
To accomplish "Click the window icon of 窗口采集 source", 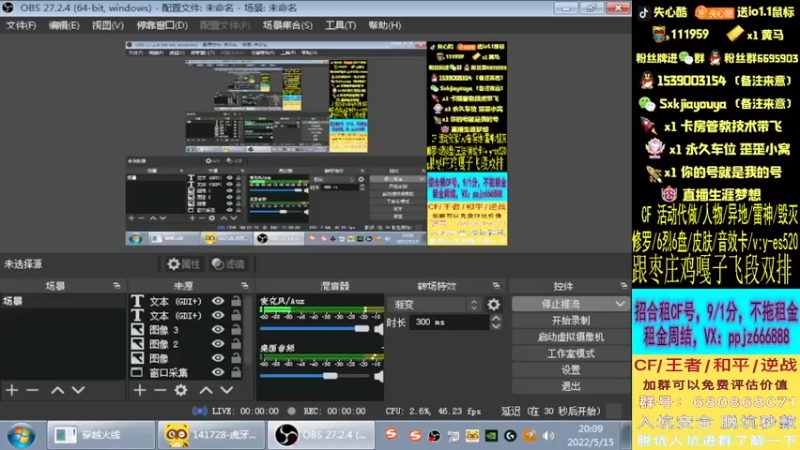I will coord(137,372).
